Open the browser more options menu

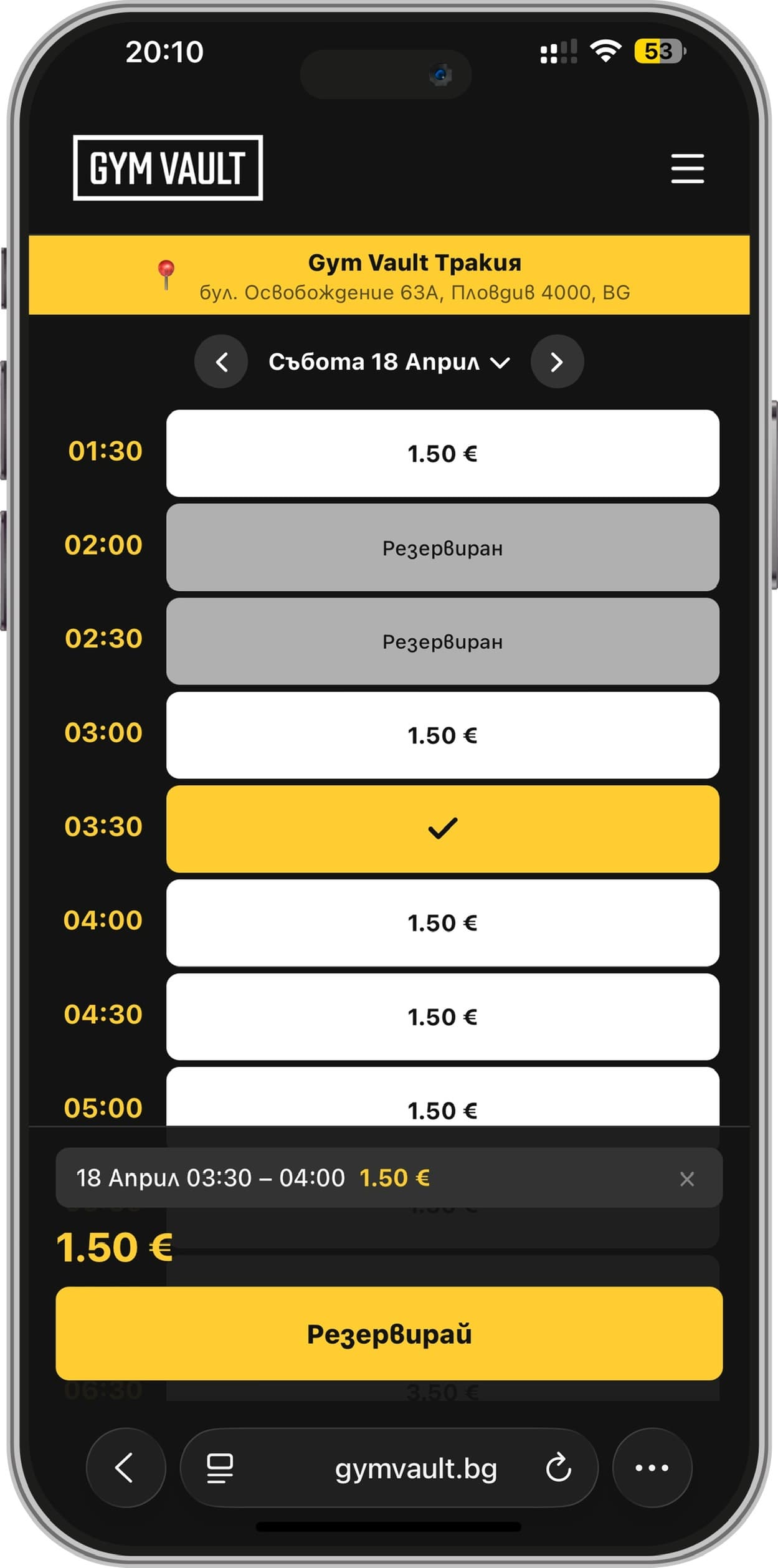652,1468
